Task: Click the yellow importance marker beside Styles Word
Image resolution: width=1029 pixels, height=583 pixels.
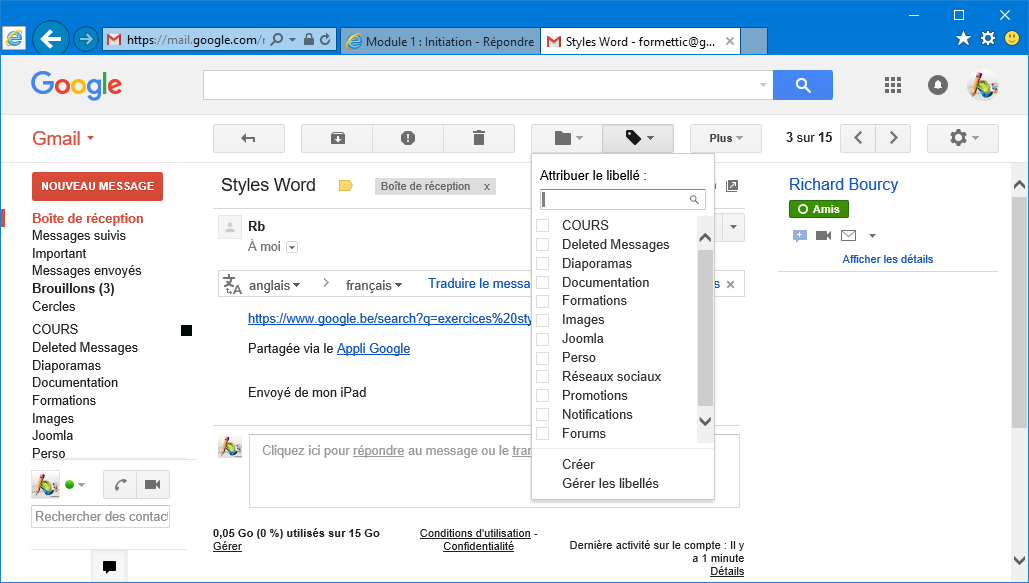Action: click(x=346, y=186)
